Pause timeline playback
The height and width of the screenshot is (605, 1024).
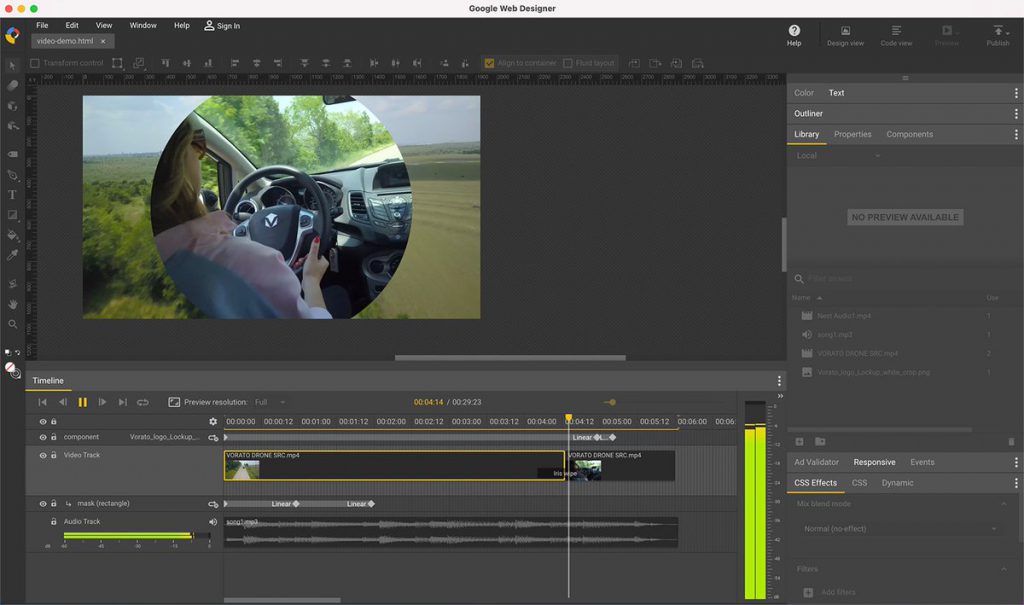tap(82, 402)
